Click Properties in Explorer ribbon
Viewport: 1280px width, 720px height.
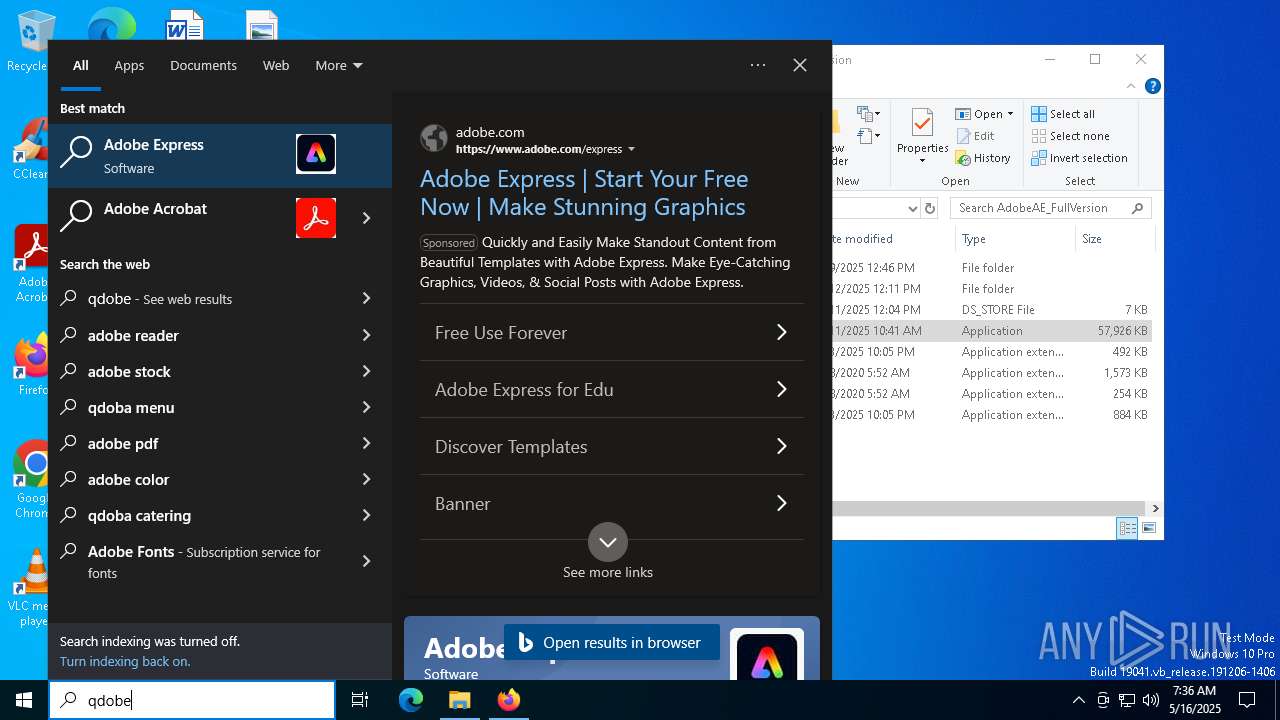click(x=922, y=136)
